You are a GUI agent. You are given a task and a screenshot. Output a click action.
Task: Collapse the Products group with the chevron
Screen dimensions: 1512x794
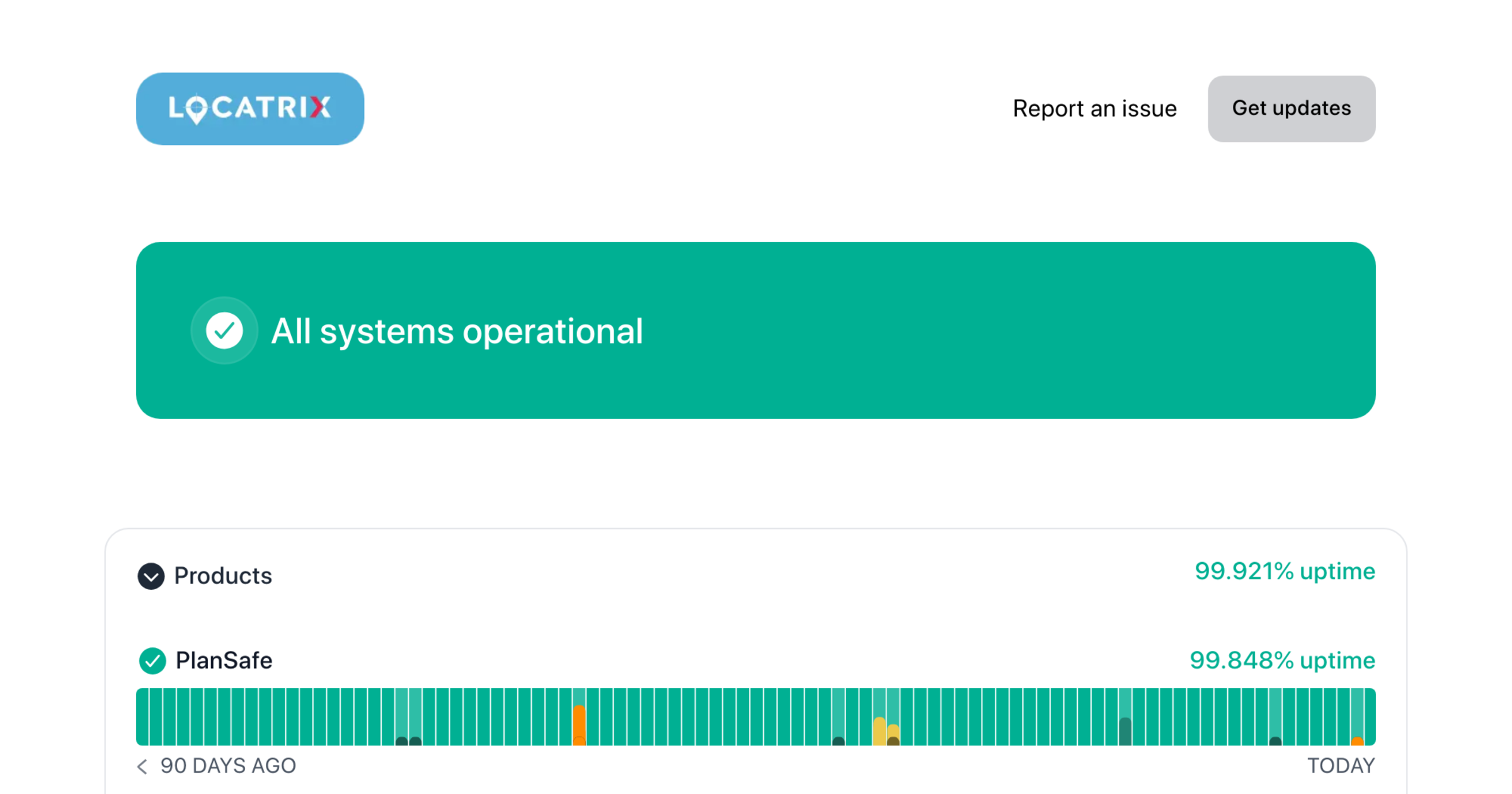pyautogui.click(x=151, y=576)
